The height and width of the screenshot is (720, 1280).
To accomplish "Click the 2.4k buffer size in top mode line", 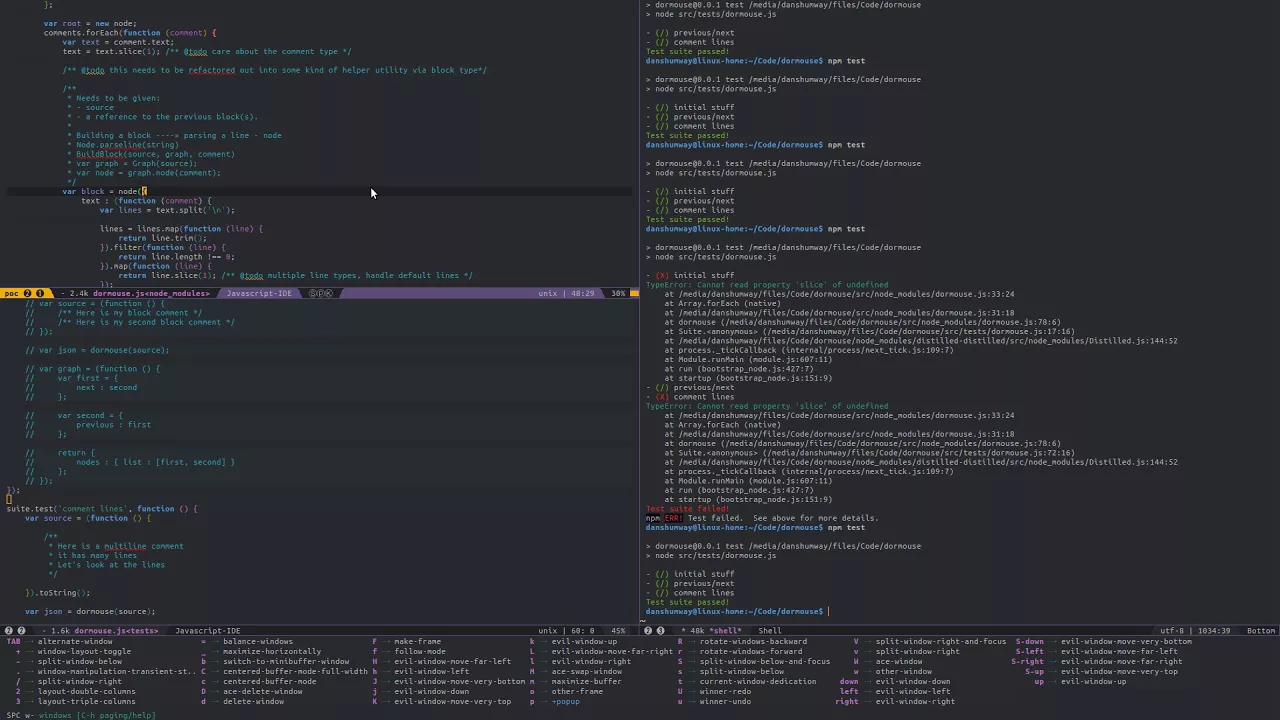I will pyautogui.click(x=79, y=293).
